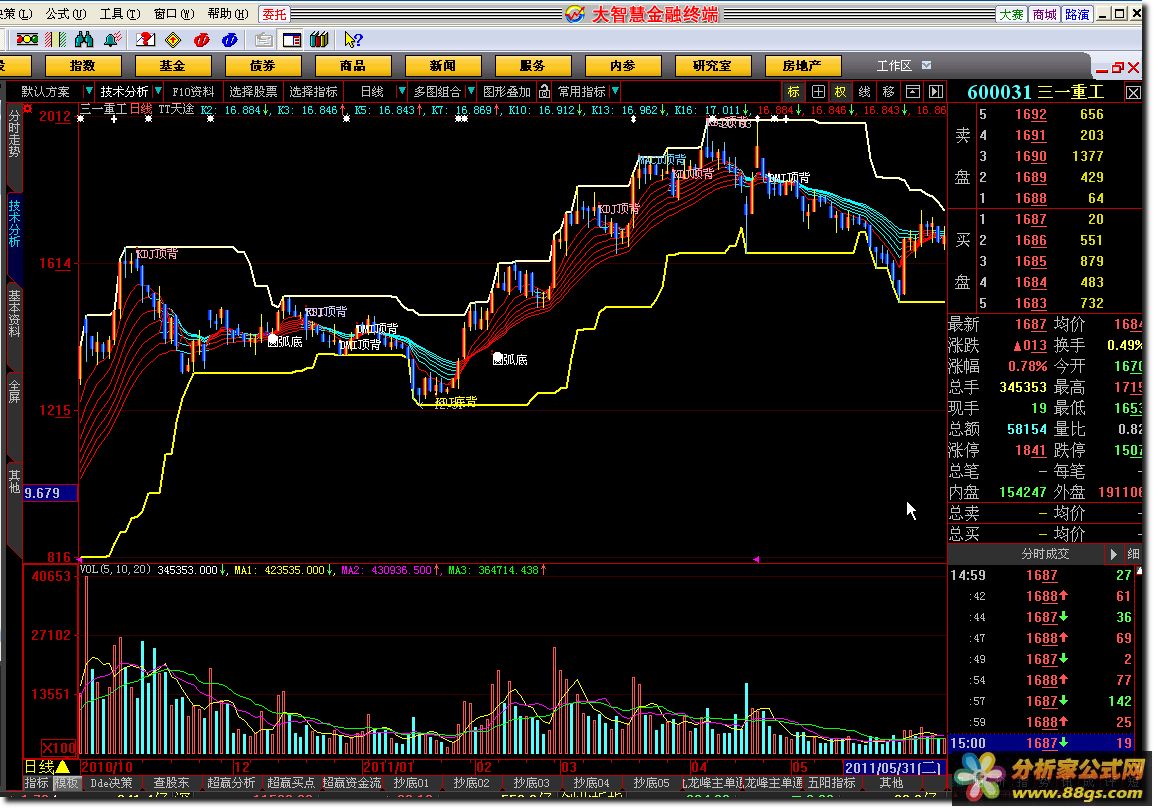The height and width of the screenshot is (808, 1154).
Task: Open the 工作区 workspace dropdown
Action: coord(927,65)
